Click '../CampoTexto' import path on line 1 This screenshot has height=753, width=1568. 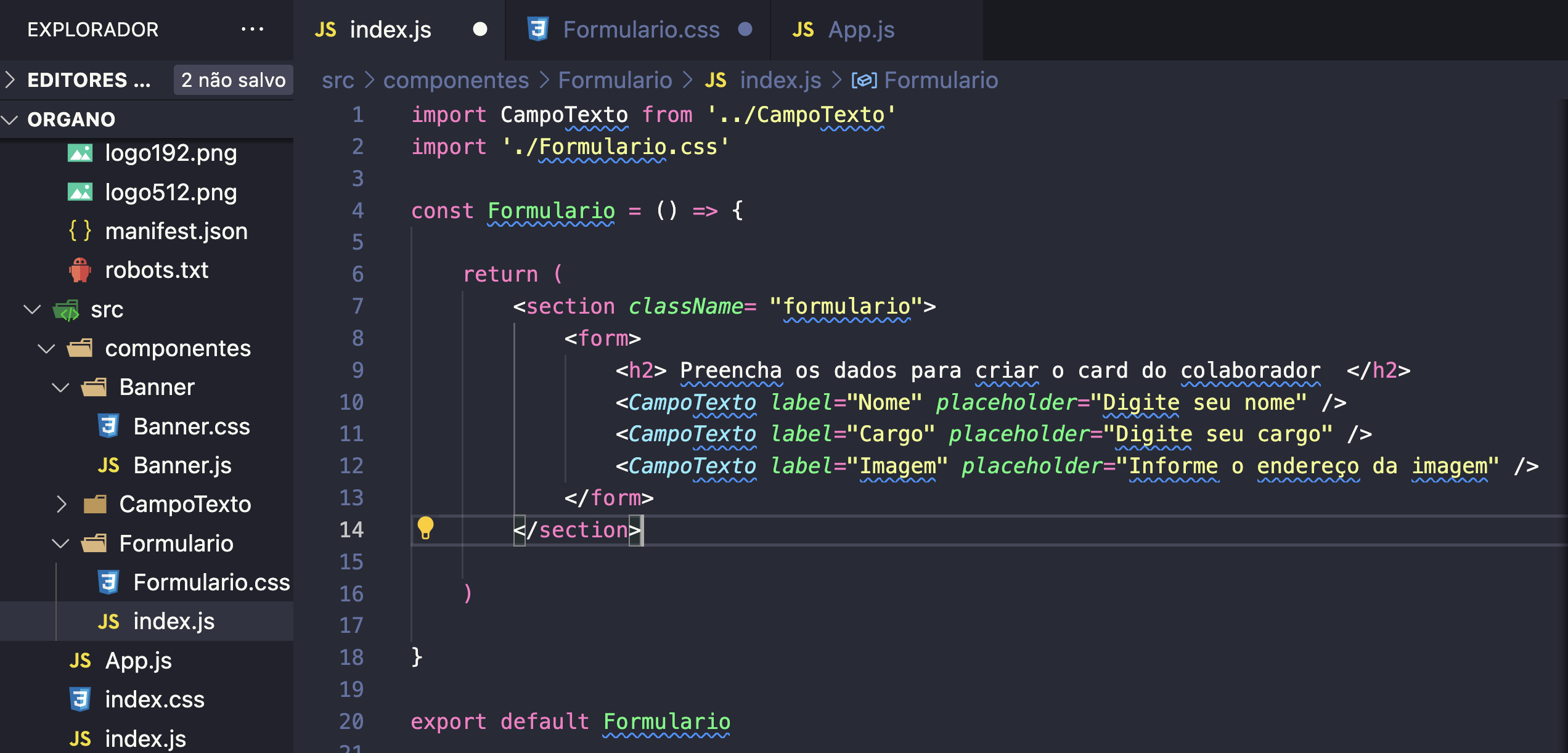[x=801, y=115]
